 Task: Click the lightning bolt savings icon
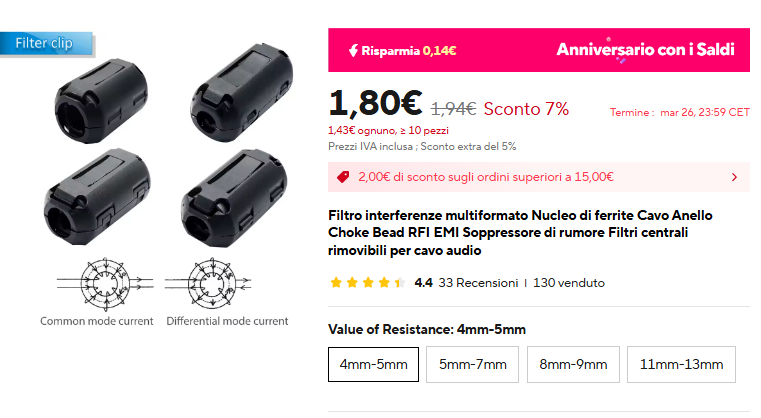[x=352, y=50]
